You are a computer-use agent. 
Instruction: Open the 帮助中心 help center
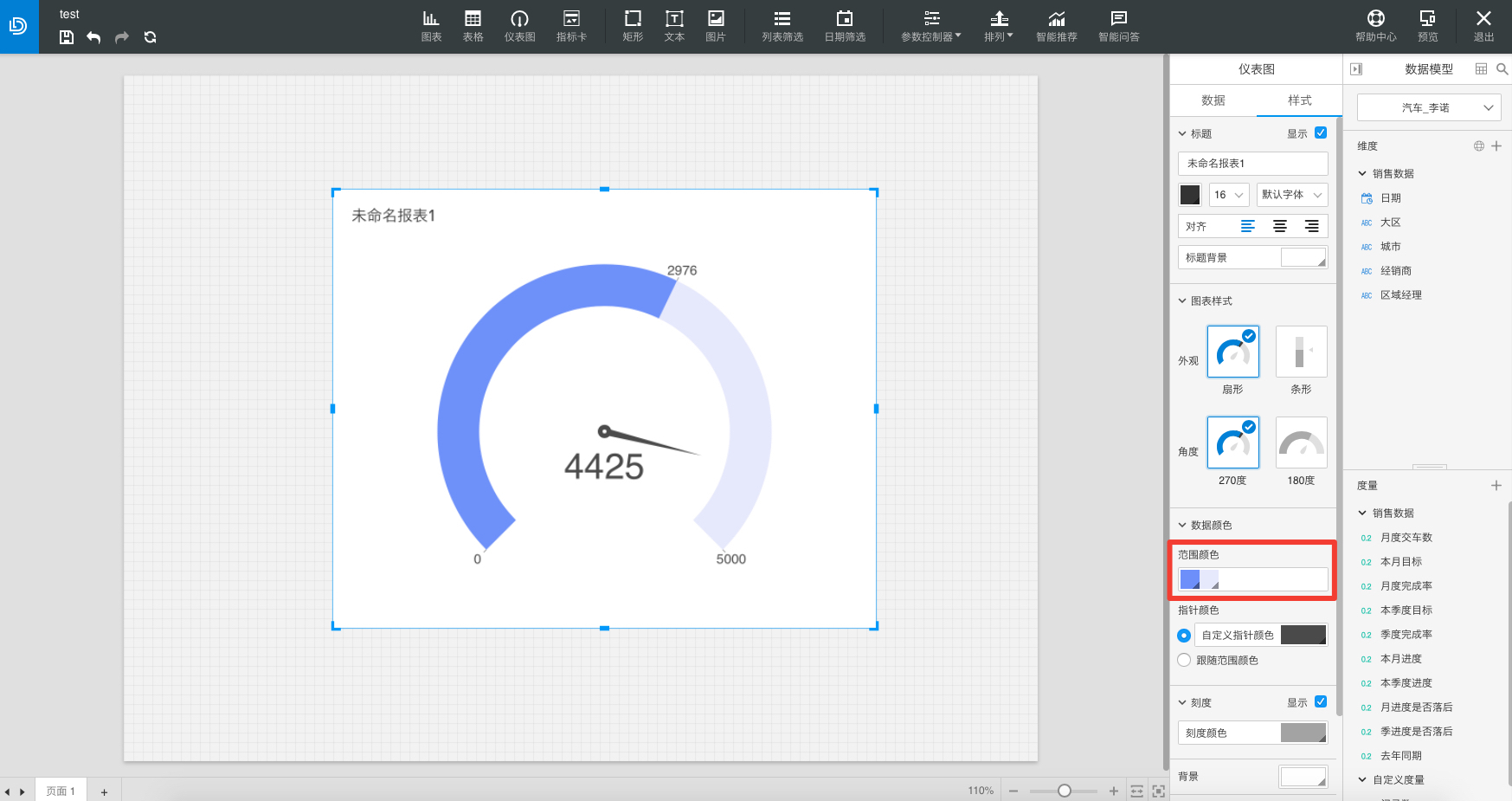coord(1375,26)
